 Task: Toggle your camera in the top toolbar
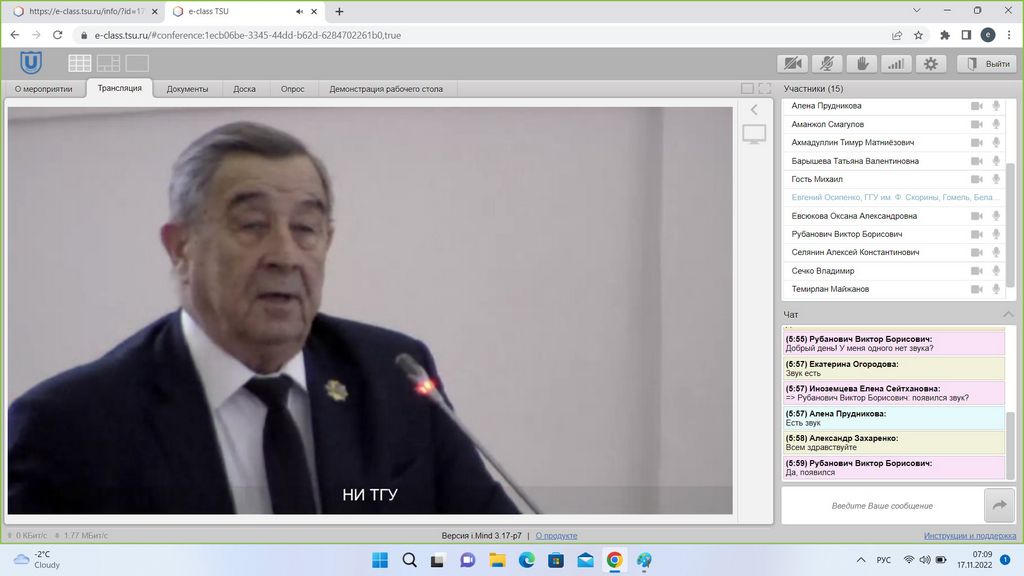[x=793, y=64]
